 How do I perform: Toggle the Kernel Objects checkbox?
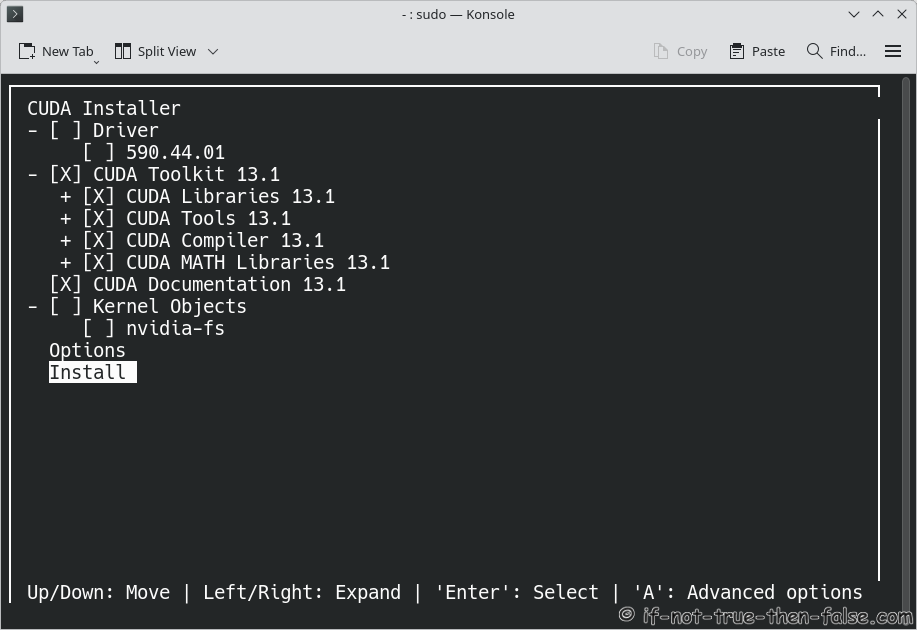tap(65, 307)
